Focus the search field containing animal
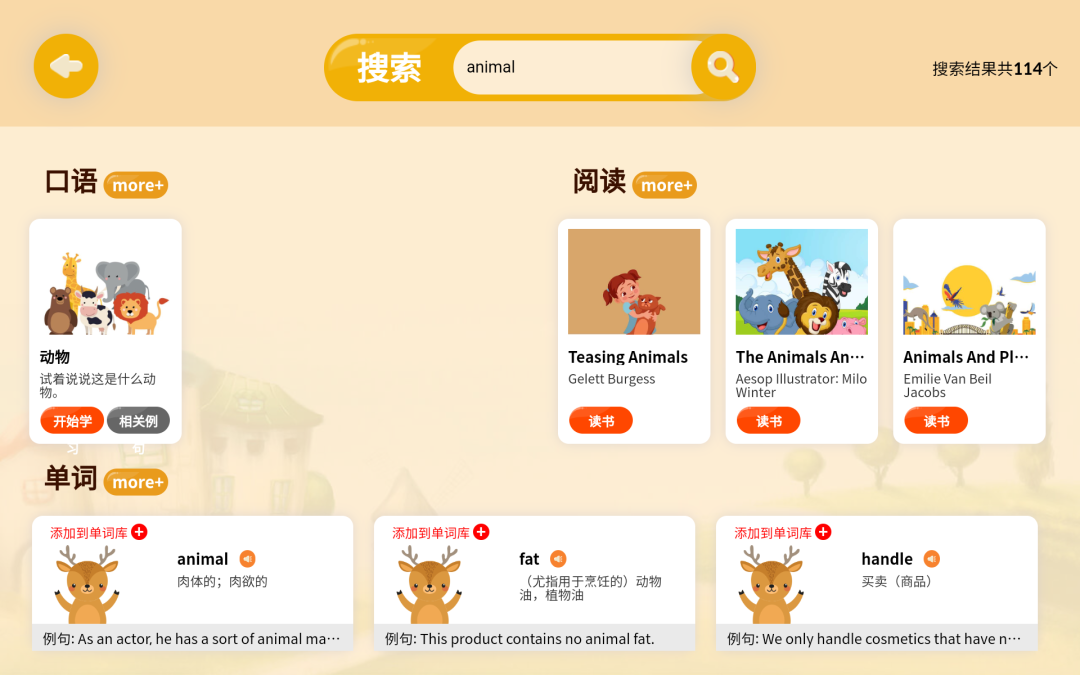1080x675 pixels. [573, 67]
